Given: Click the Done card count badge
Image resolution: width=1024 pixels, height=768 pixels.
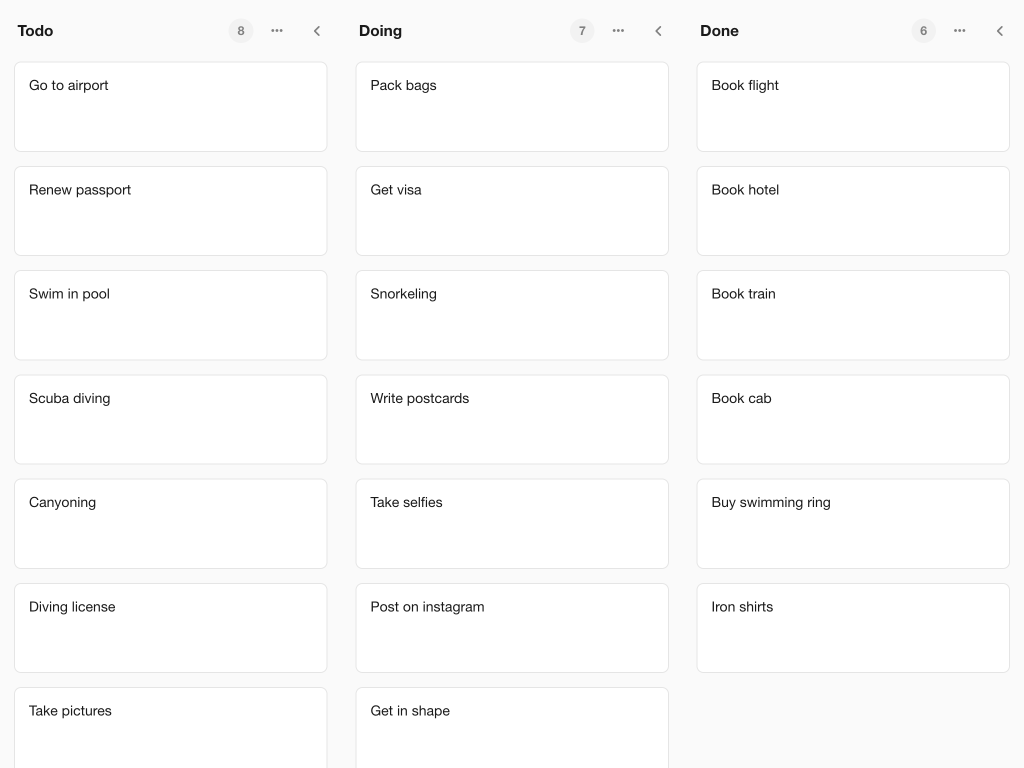Looking at the screenshot, I should click(923, 31).
